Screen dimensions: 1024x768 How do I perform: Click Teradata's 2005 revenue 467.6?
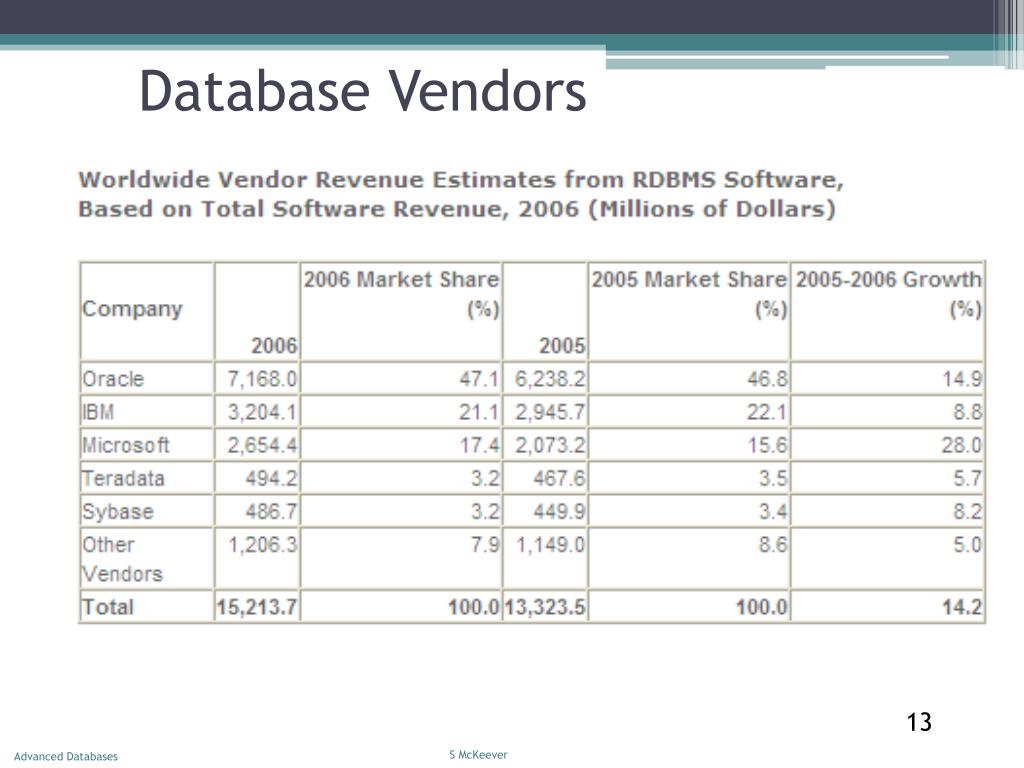click(559, 479)
